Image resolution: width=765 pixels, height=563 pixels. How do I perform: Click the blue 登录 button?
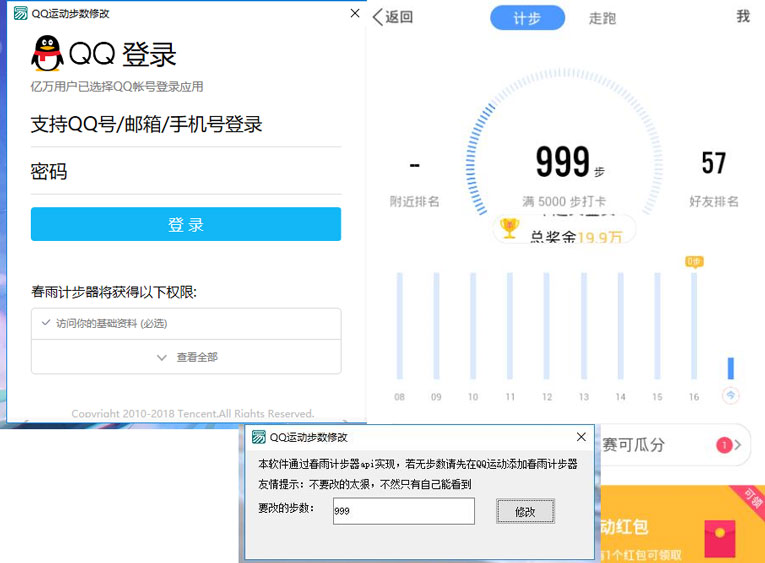click(x=186, y=224)
